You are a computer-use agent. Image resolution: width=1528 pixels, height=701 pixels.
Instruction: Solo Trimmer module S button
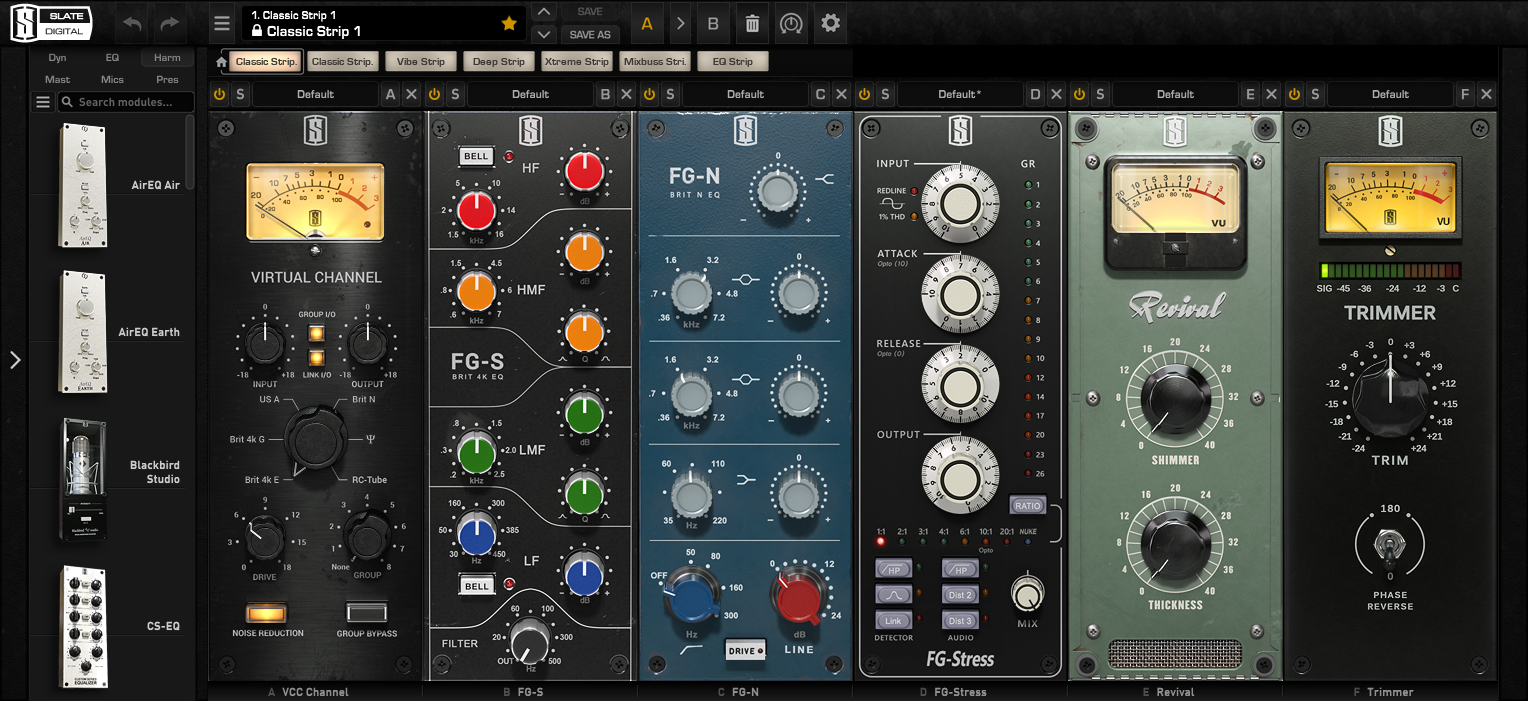pyautogui.click(x=1314, y=94)
